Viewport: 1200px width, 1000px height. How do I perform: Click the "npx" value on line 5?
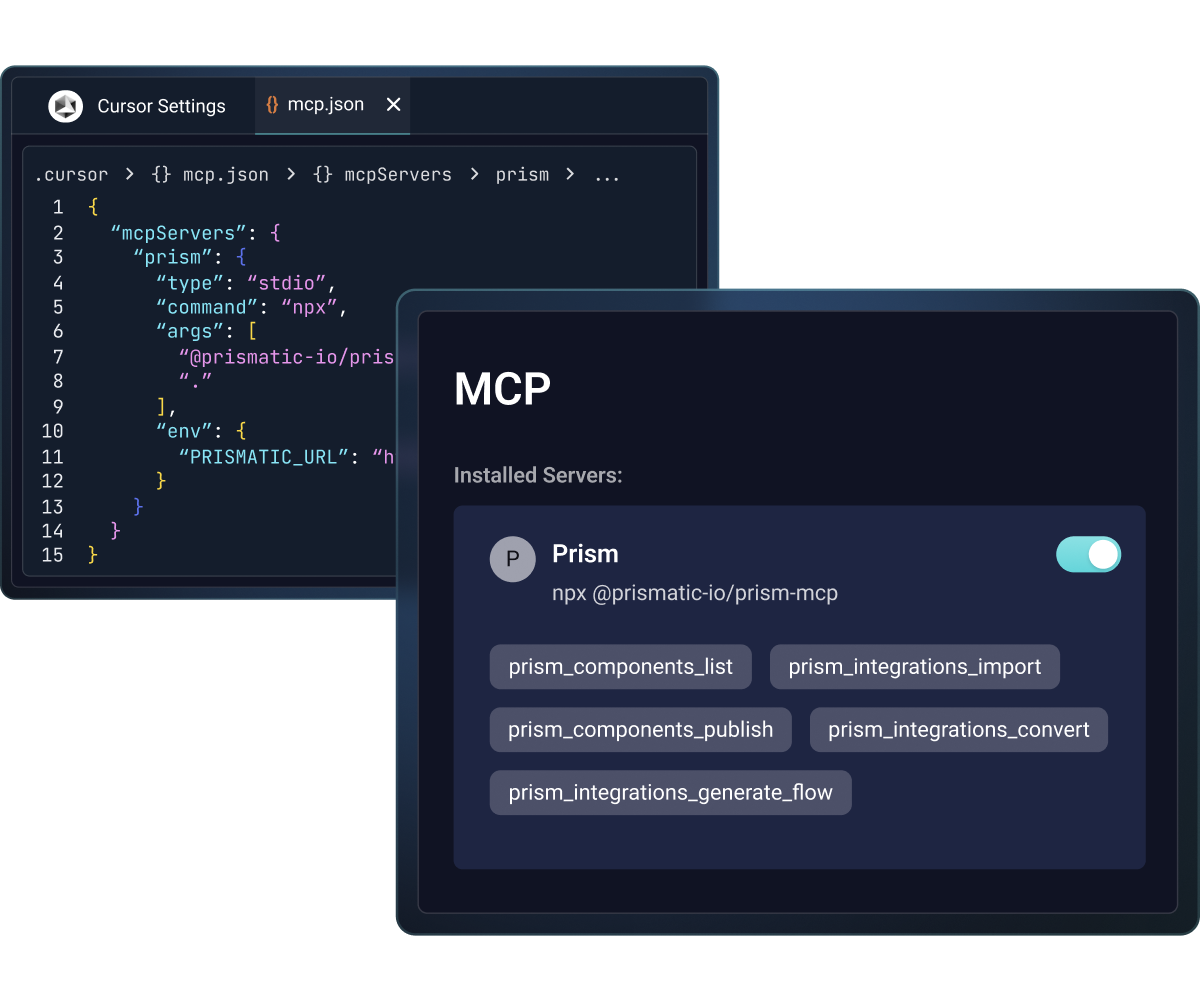[x=309, y=308]
